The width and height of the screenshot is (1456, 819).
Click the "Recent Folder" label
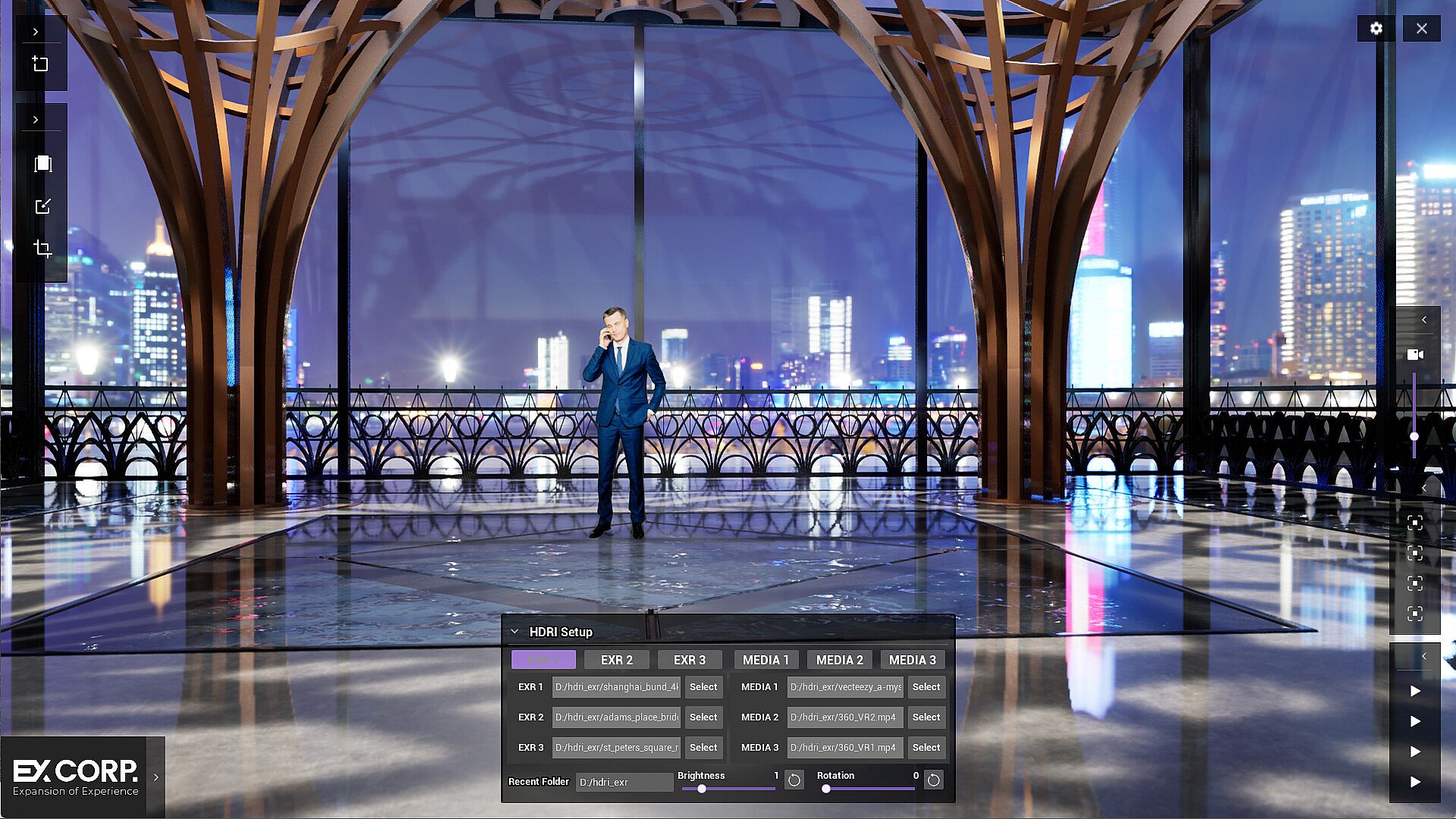coord(539,781)
